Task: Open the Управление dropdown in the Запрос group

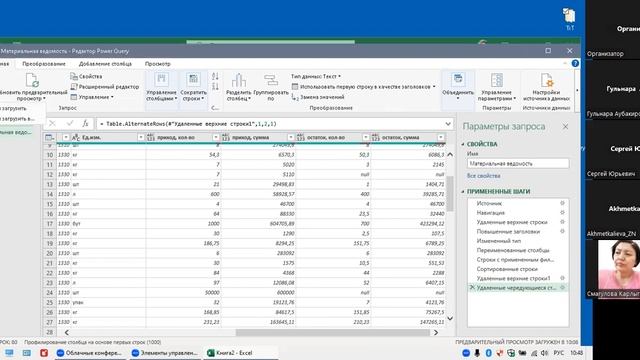Action: click(92, 97)
